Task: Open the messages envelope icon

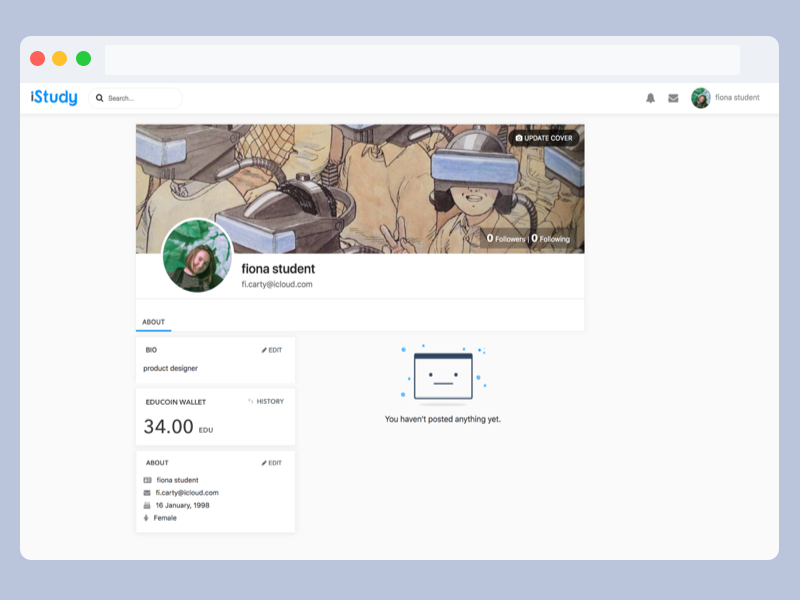Action: 673,98
